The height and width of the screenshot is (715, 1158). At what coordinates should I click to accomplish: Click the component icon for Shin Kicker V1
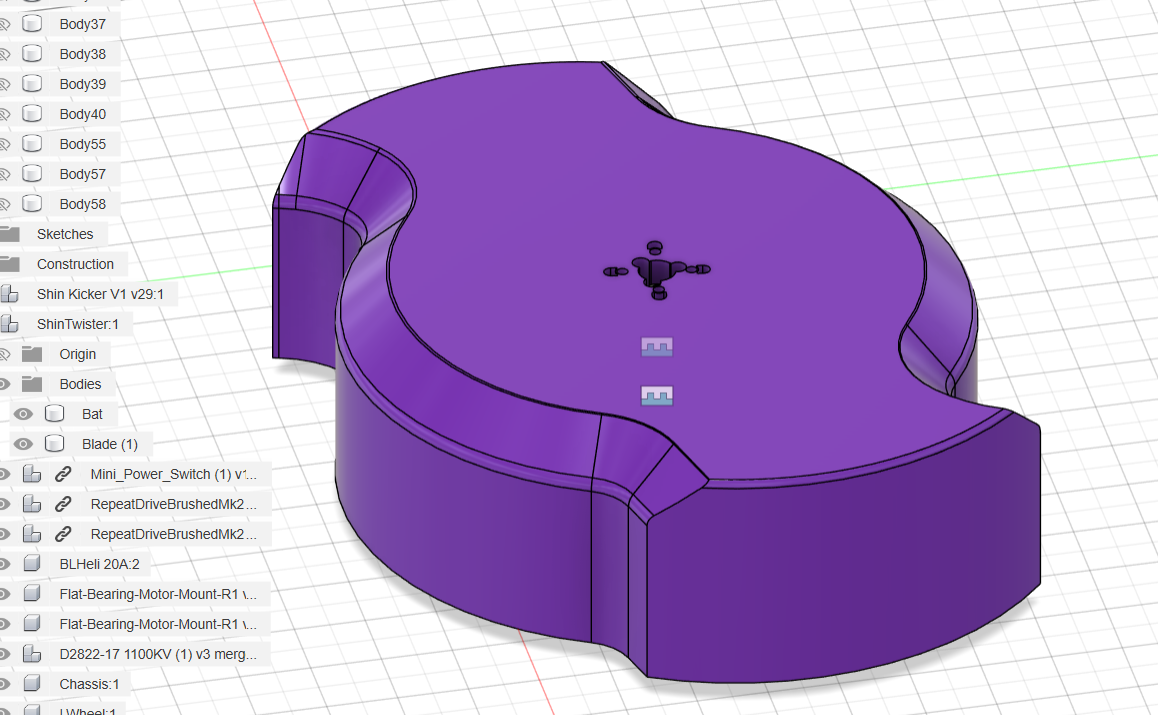(x=10, y=294)
